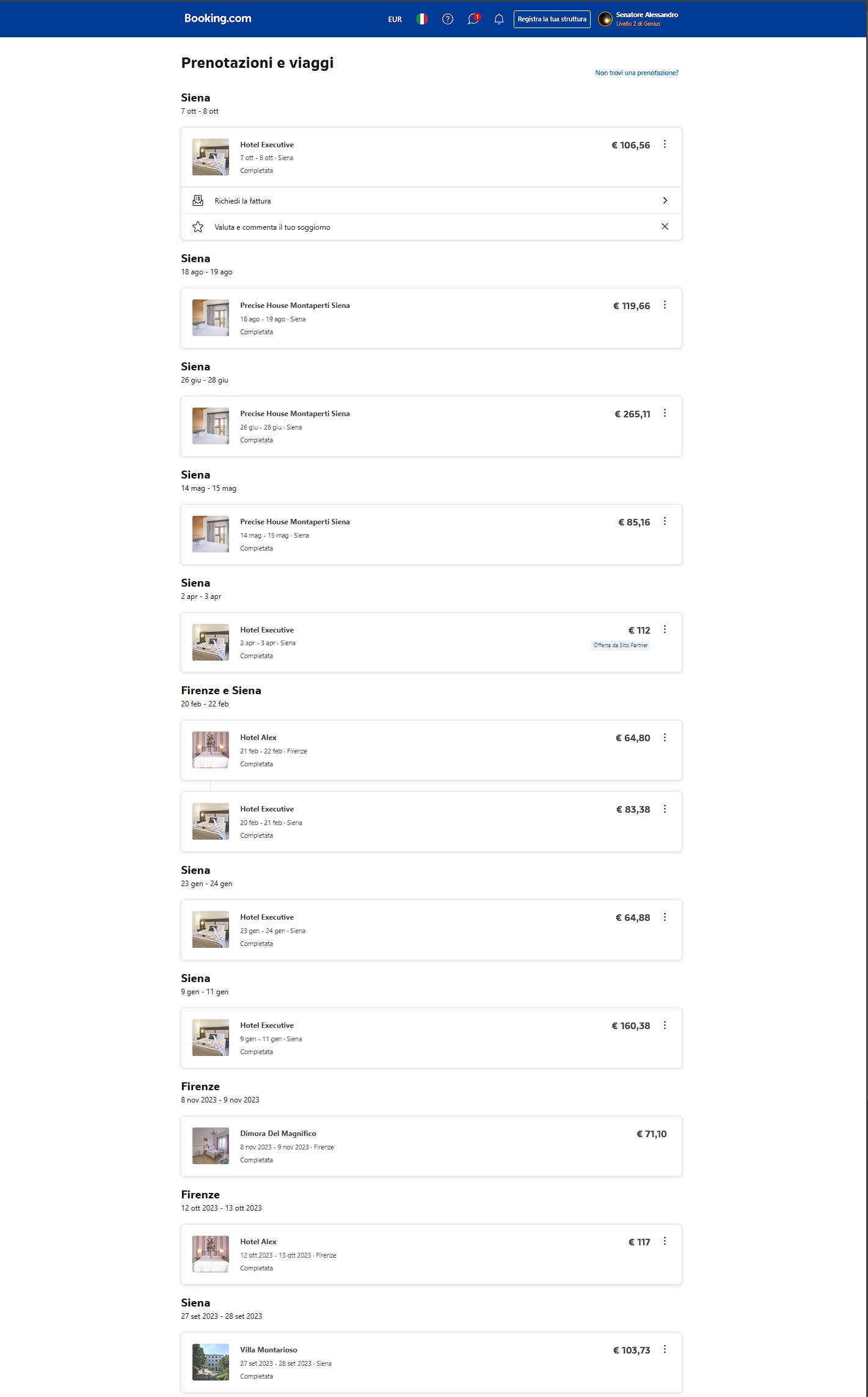Dismiss the Valuta e commenta row
Viewport: 868px width, 1397px height.
(x=665, y=227)
